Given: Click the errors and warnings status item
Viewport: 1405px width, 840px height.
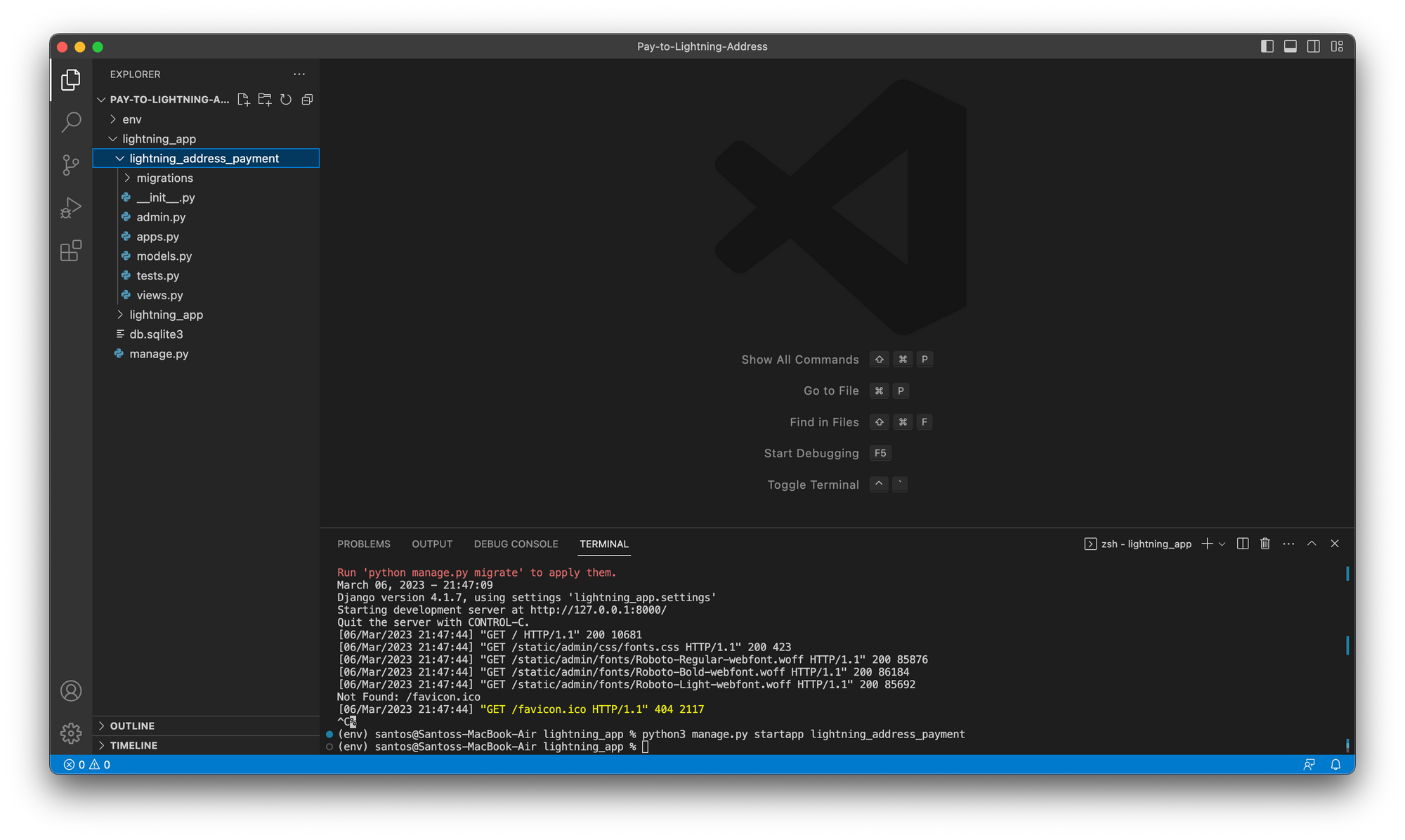Looking at the screenshot, I should (87, 765).
